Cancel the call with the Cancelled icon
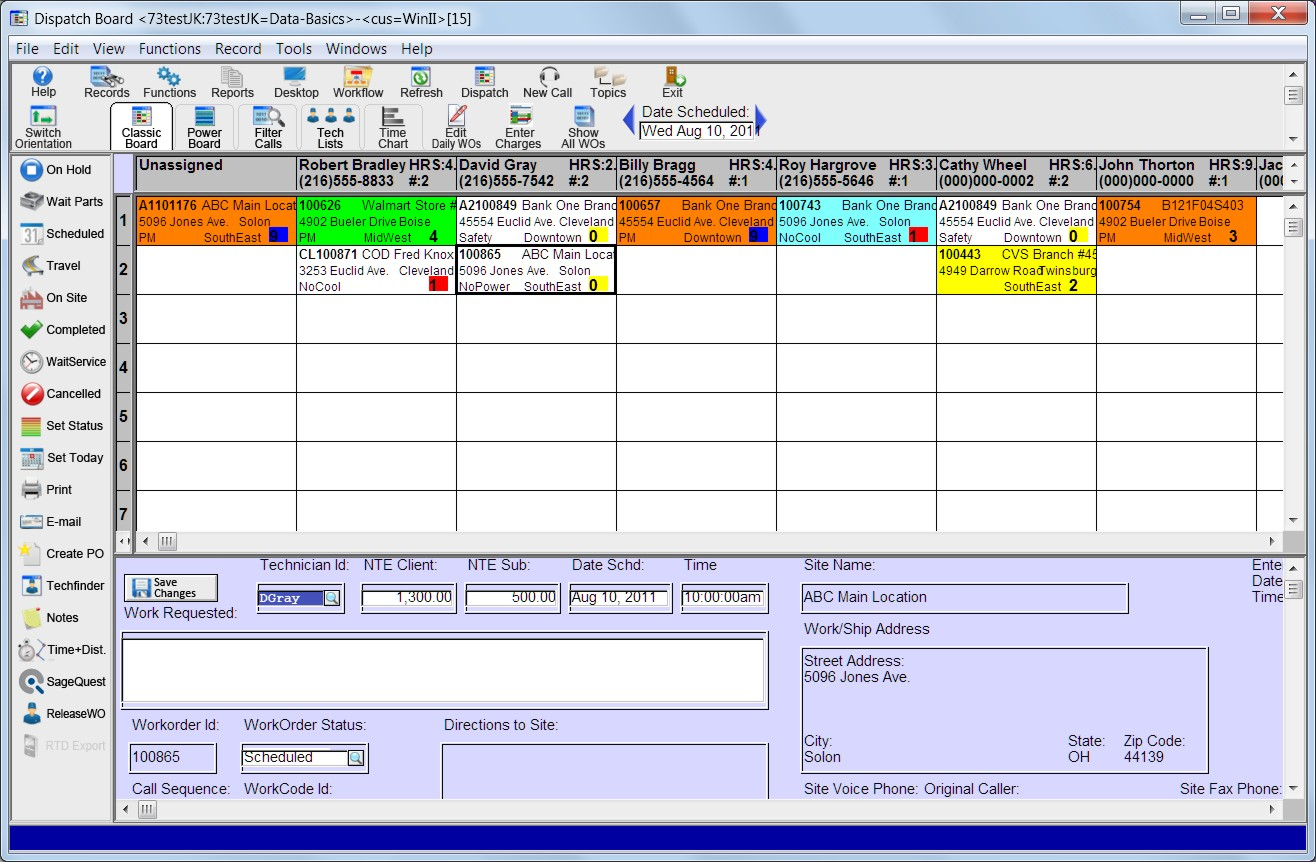 [62, 393]
